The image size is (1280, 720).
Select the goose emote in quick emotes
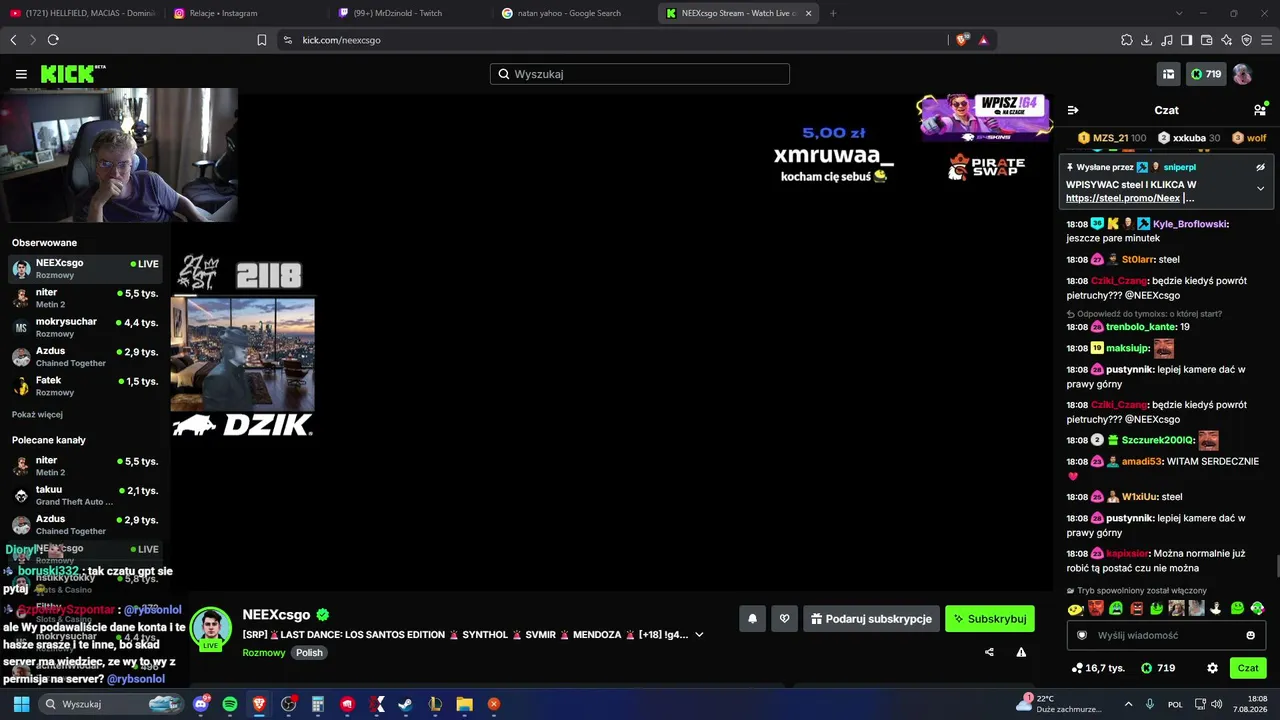point(1216,608)
